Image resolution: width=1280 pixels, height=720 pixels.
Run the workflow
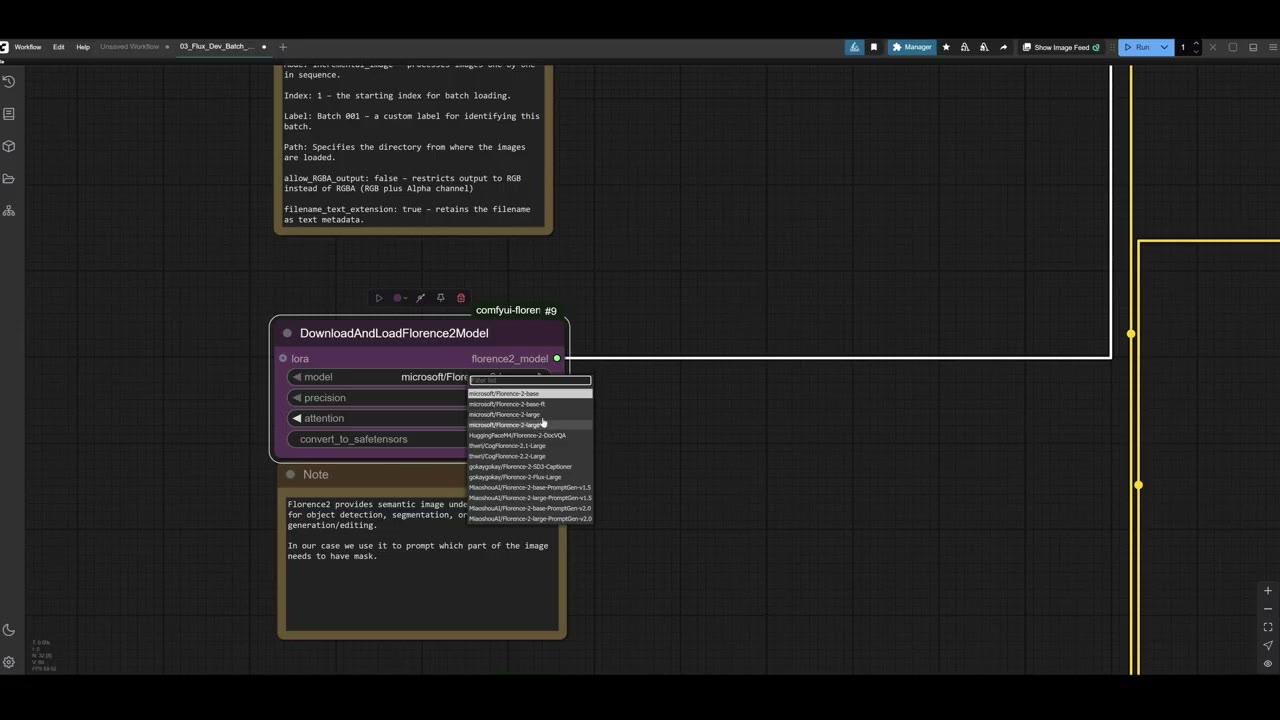[1137, 47]
